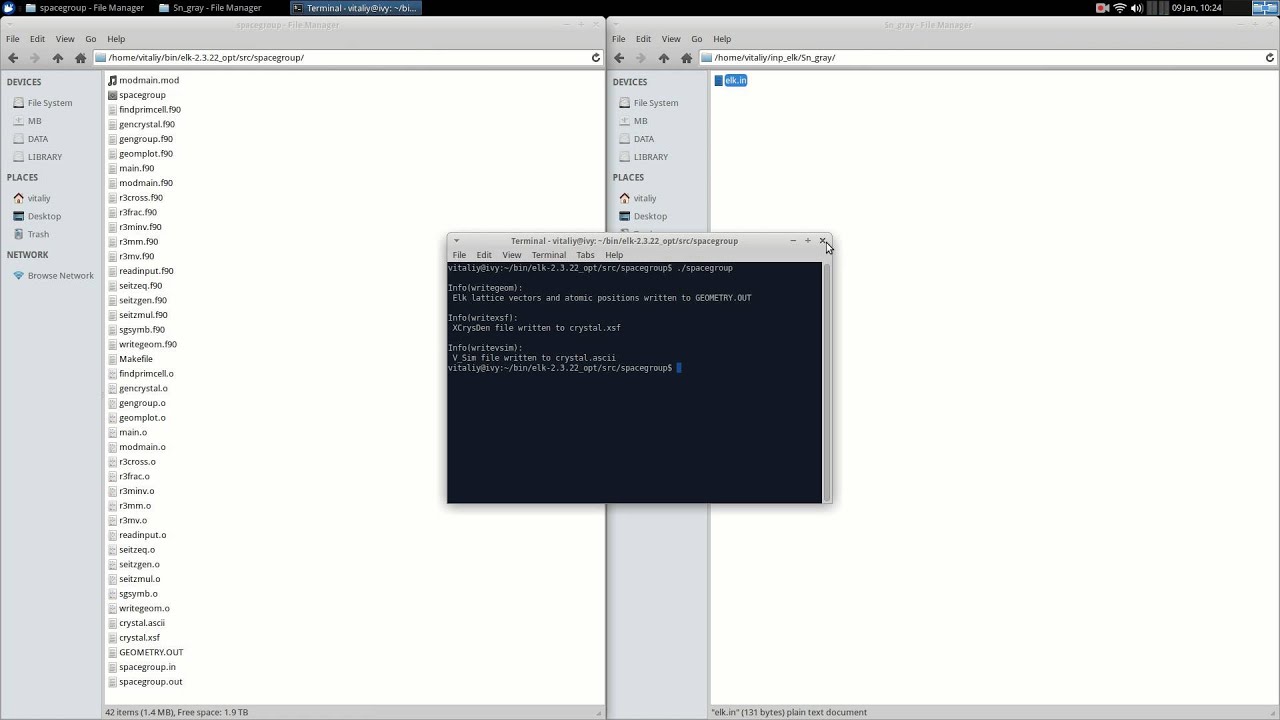The image size is (1280, 720).
Task: Select GEOMETRY.OUT file
Action: 145,652
